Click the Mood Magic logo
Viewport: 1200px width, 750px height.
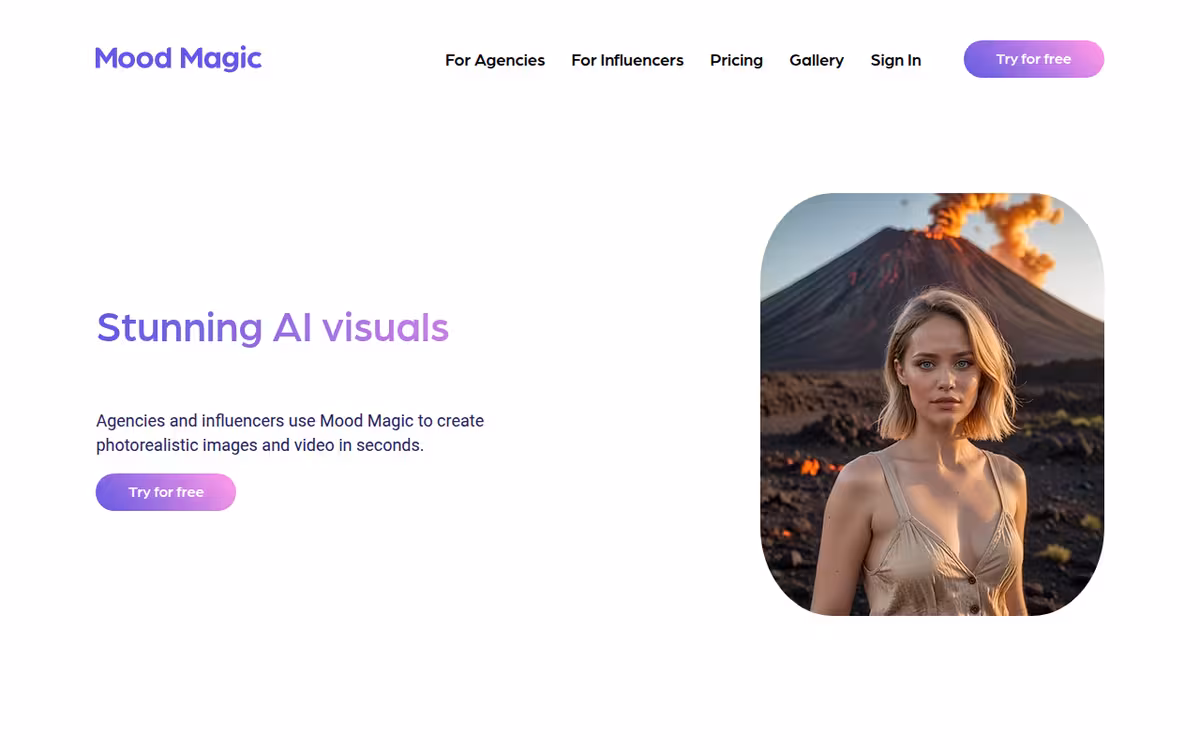(178, 59)
